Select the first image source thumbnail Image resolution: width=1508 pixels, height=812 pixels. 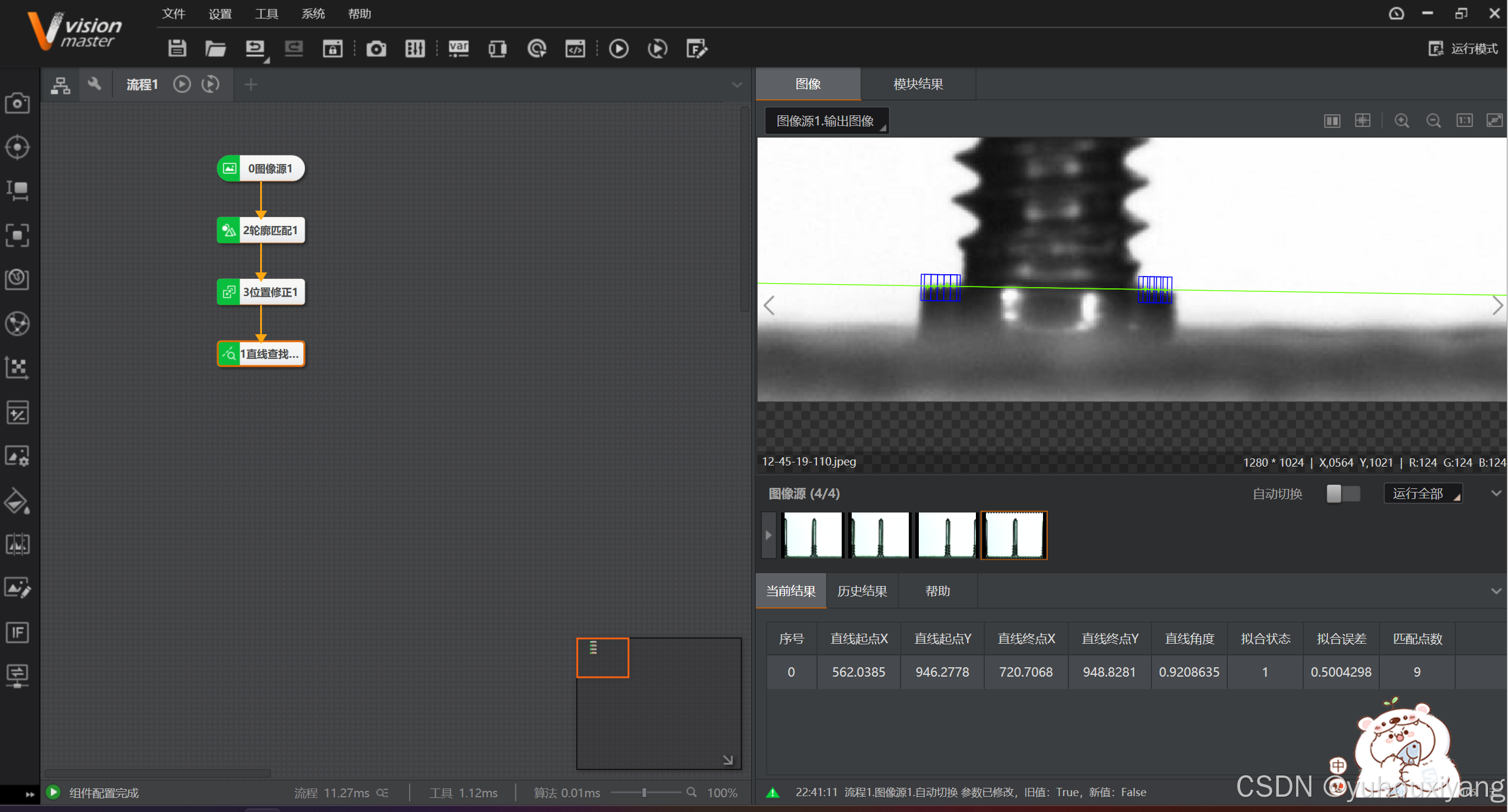(812, 535)
